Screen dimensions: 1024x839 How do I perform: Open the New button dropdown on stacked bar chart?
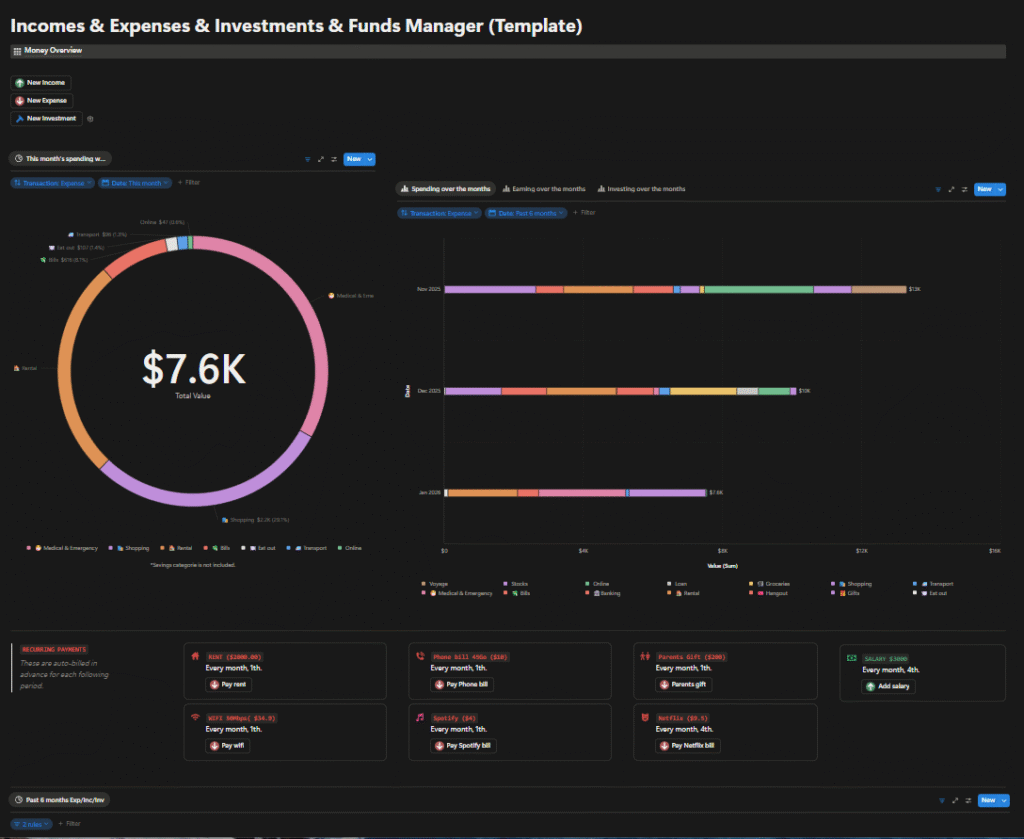coord(1001,190)
